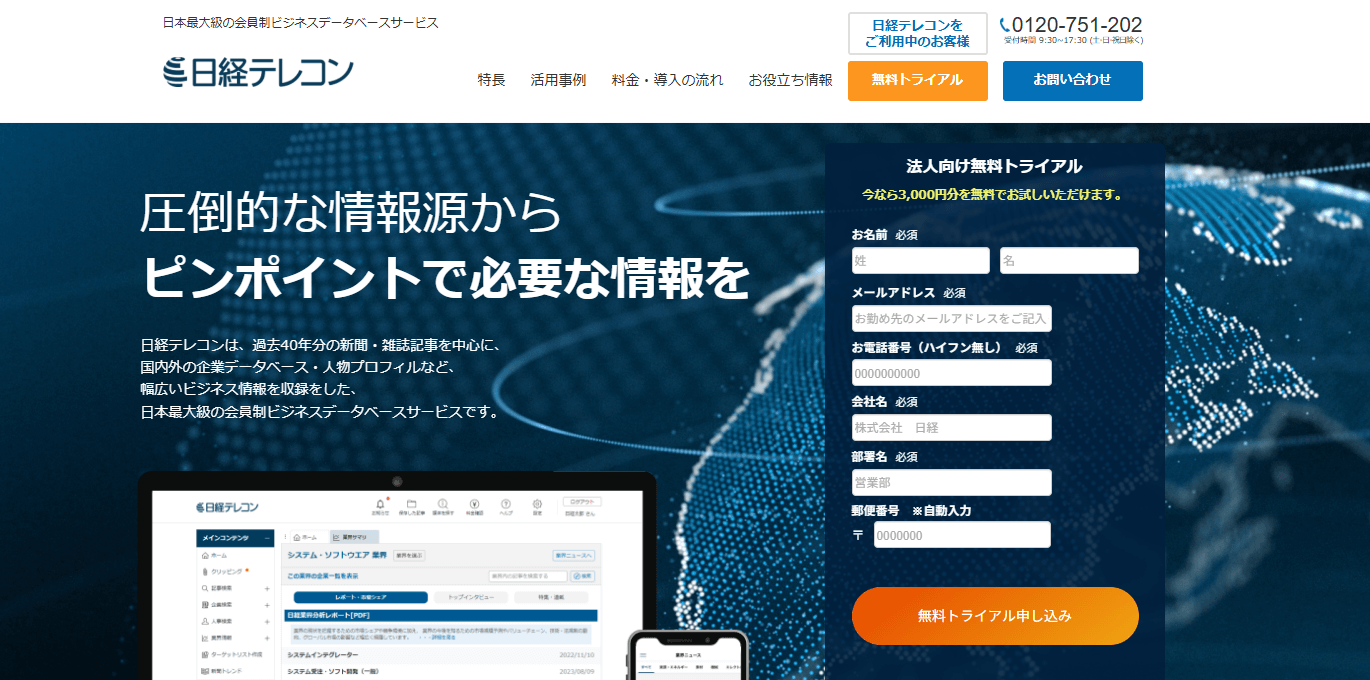Select the お役立ち情報 menu item
Image resolution: width=1370 pixels, height=680 pixels.
coord(790,80)
